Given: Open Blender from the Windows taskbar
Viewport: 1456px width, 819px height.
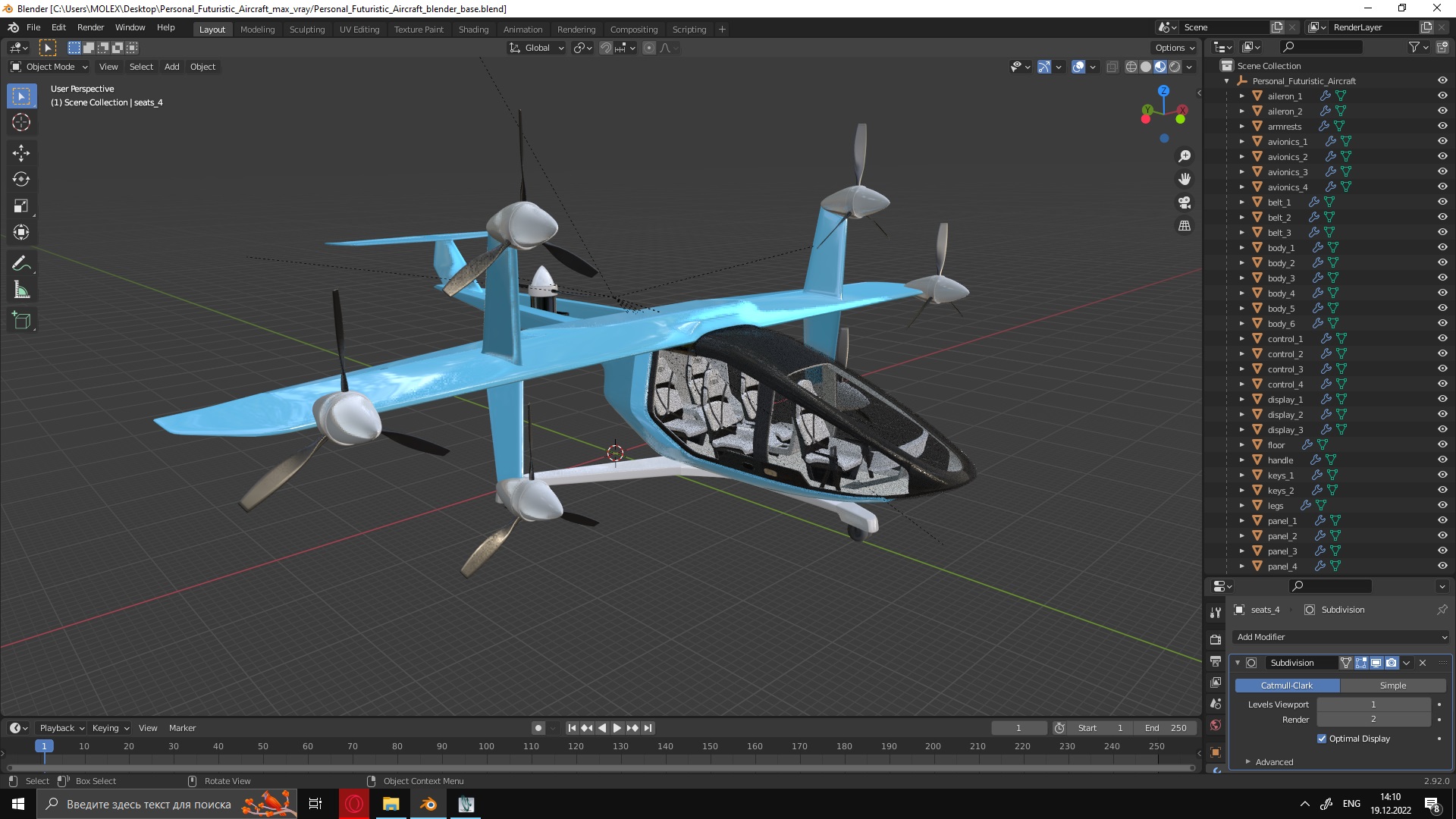Looking at the screenshot, I should pos(428,804).
